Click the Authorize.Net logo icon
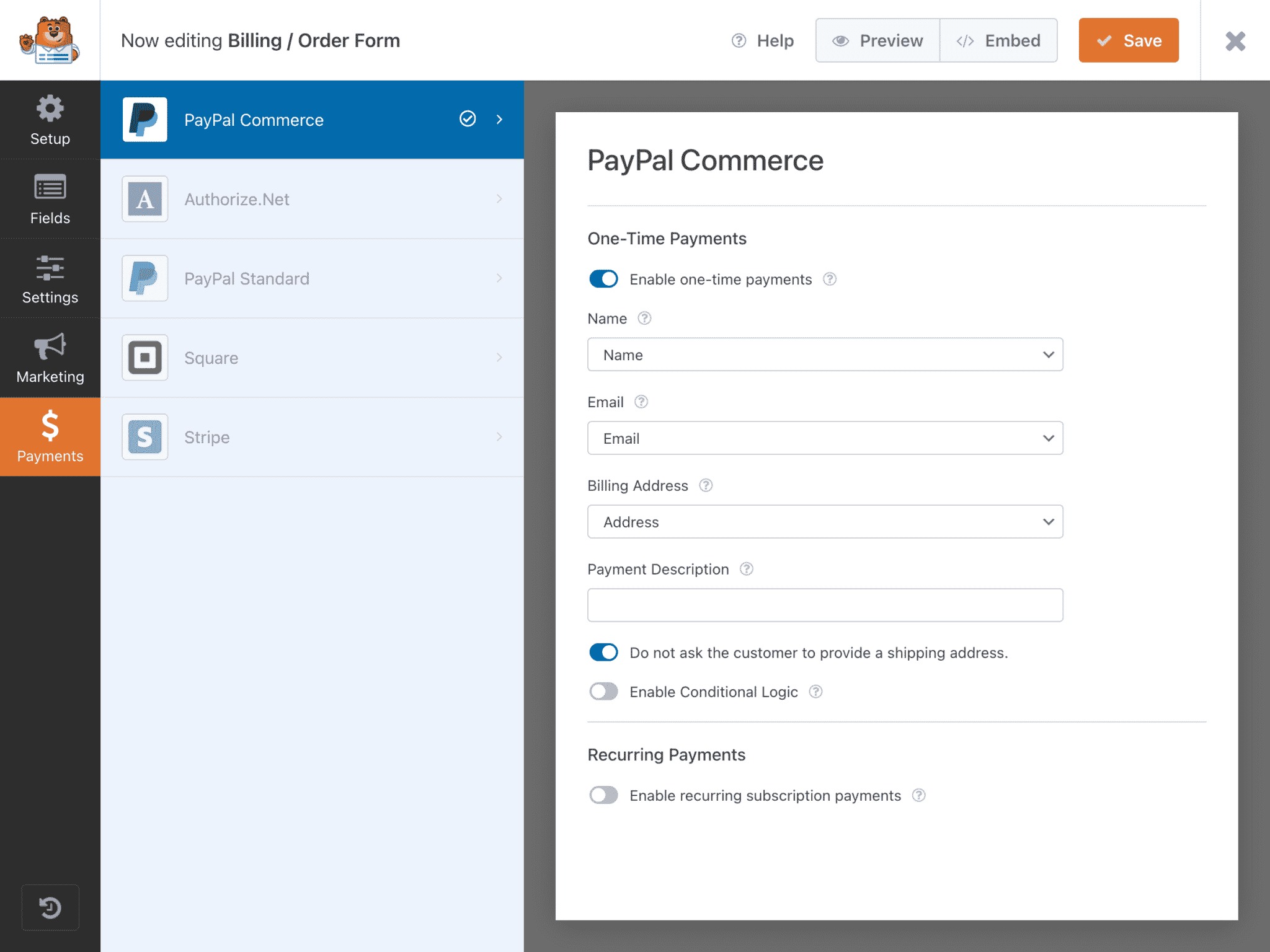The height and width of the screenshot is (952, 1270). (x=144, y=199)
